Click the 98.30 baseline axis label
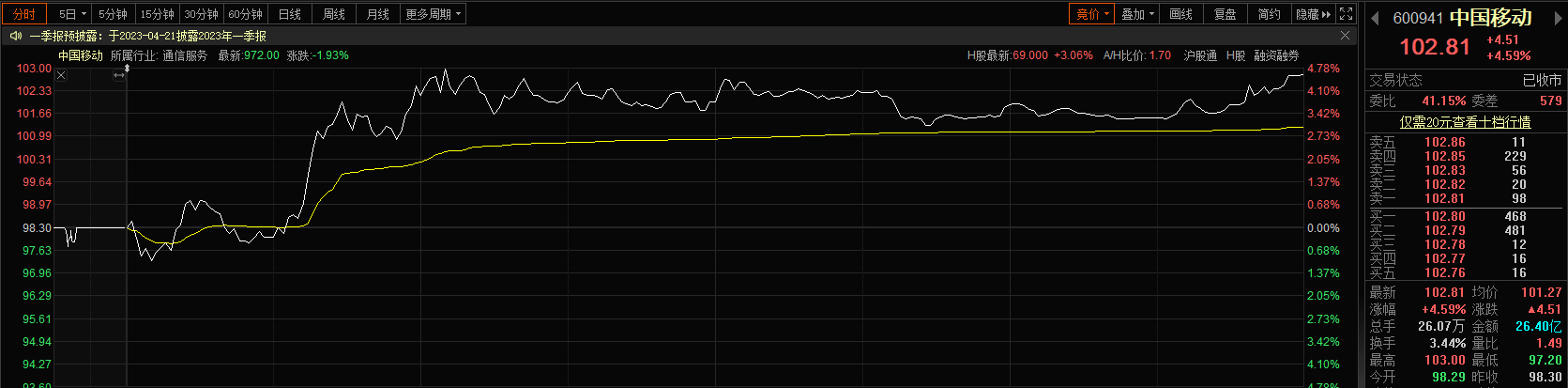Screen dimensions: 1568x388 (x=37, y=228)
